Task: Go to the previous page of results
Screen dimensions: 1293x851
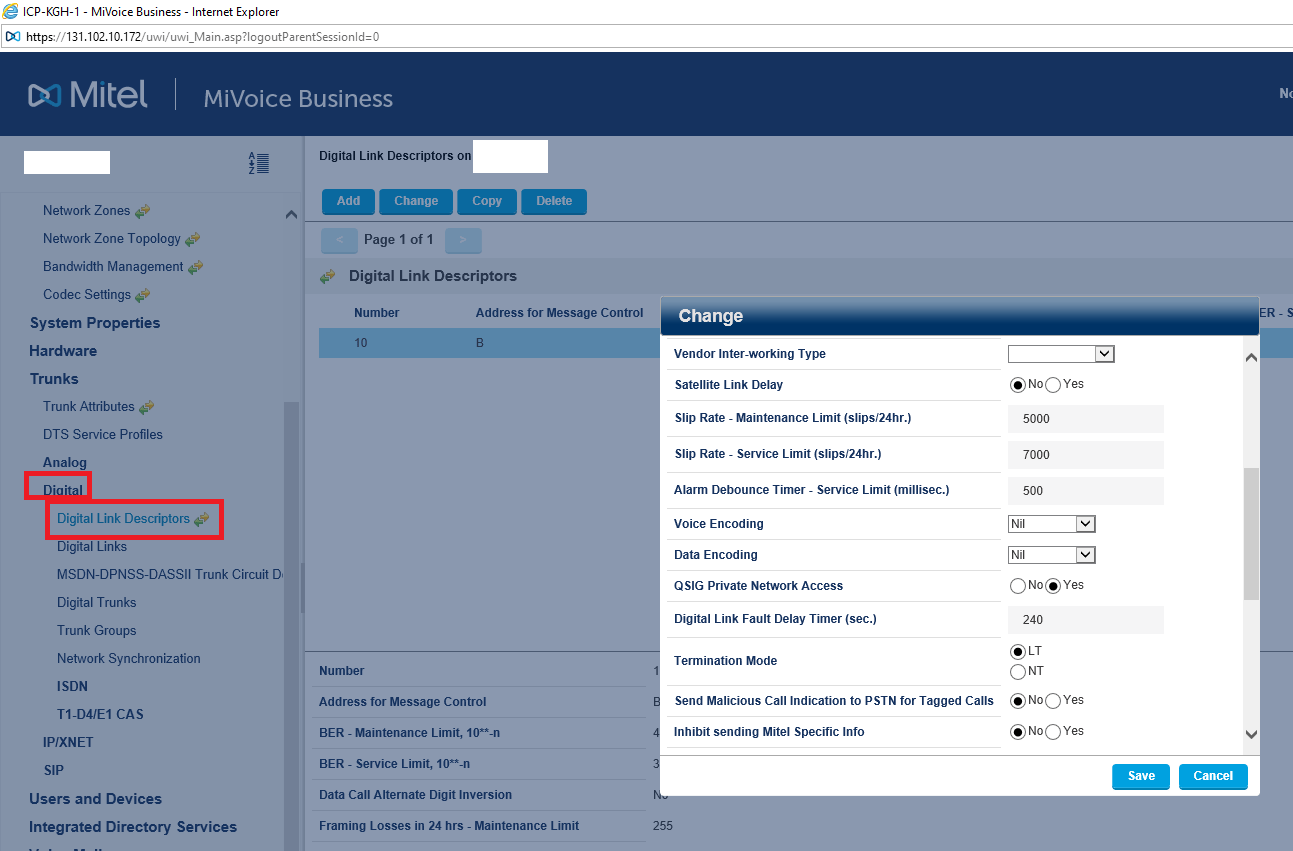Action: pos(339,240)
